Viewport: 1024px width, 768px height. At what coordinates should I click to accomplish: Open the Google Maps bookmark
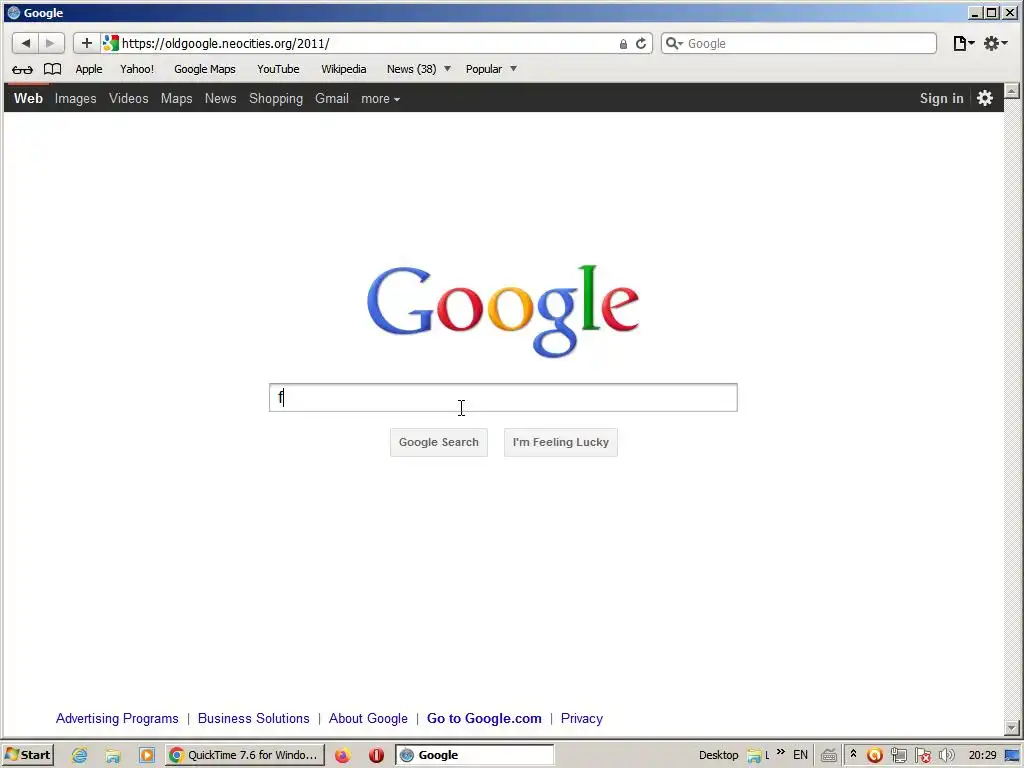204,69
